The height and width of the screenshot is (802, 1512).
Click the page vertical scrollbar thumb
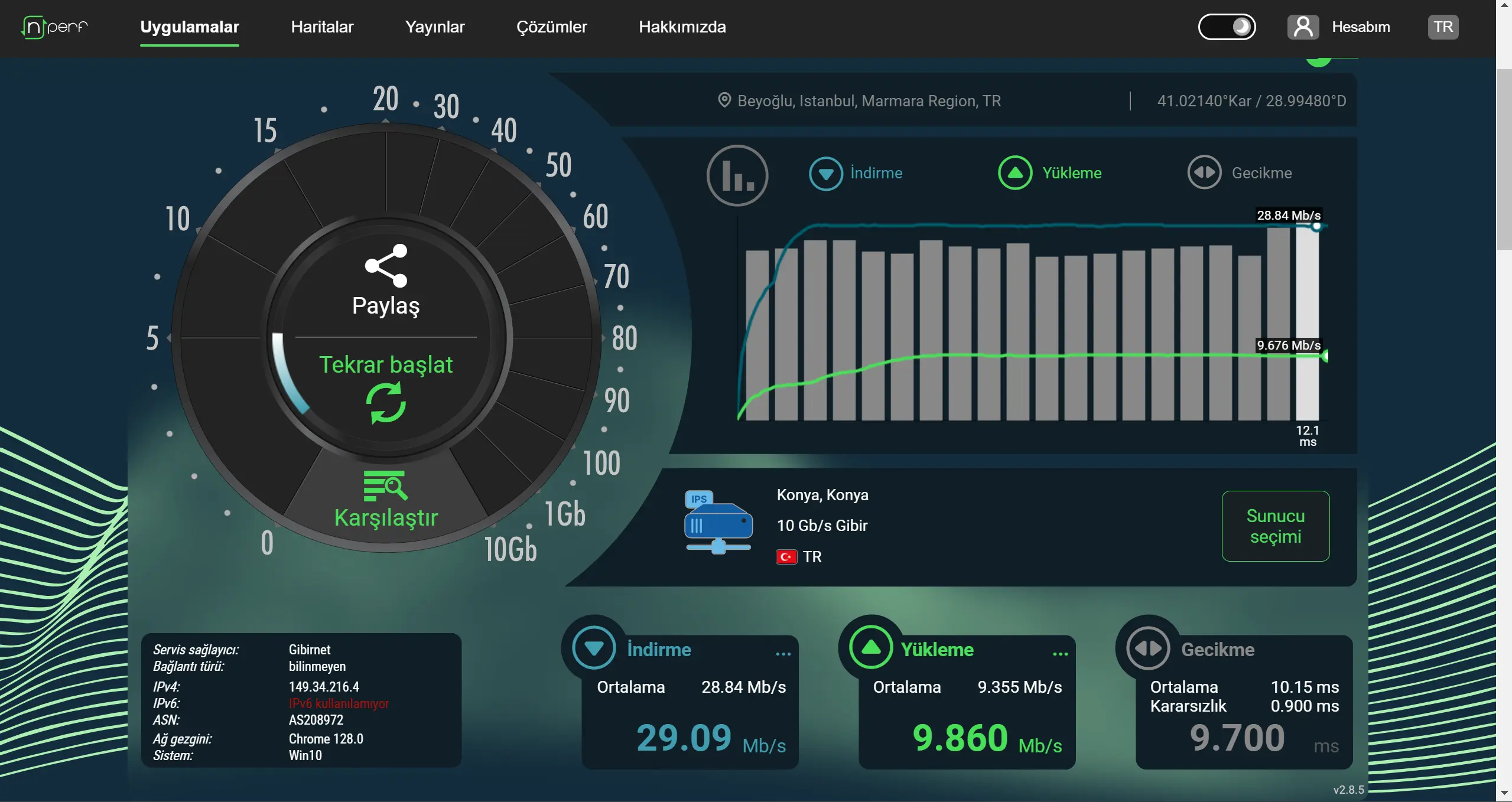tap(1504, 159)
